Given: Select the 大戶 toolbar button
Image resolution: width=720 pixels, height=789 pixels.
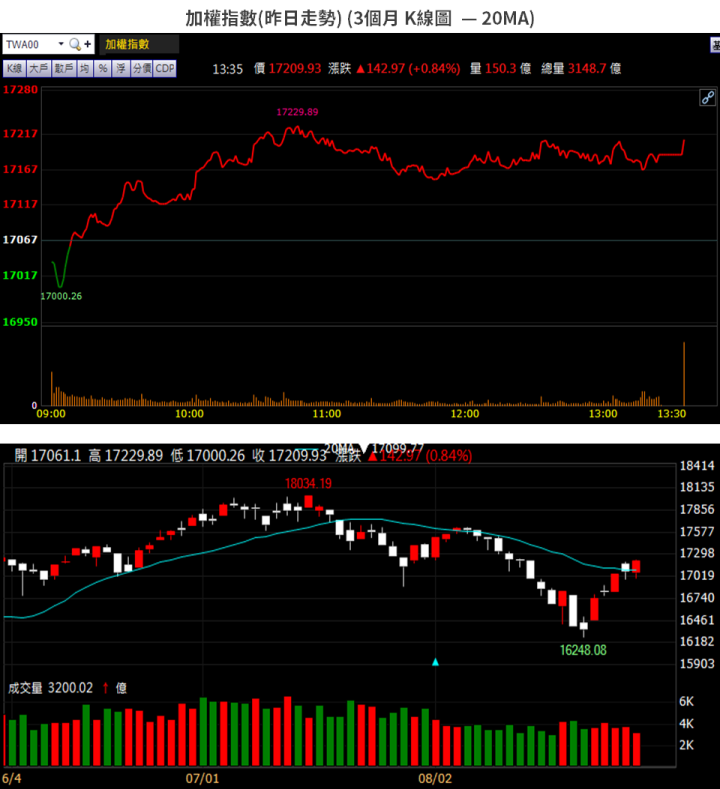Looking at the screenshot, I should [x=39, y=68].
